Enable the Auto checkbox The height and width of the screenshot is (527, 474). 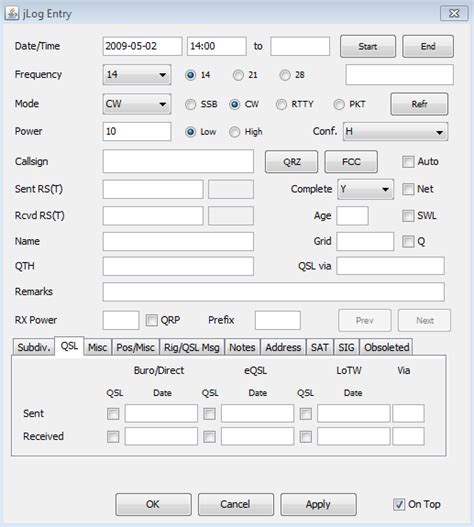point(408,162)
